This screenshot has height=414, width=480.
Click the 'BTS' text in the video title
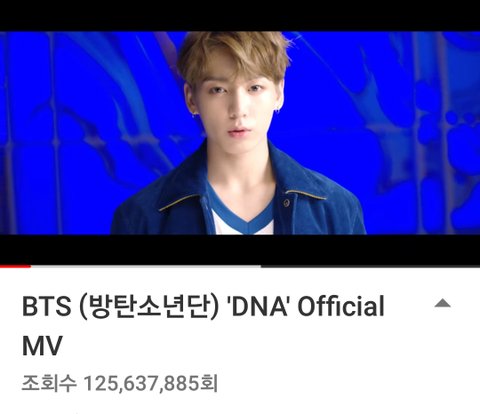point(47,307)
